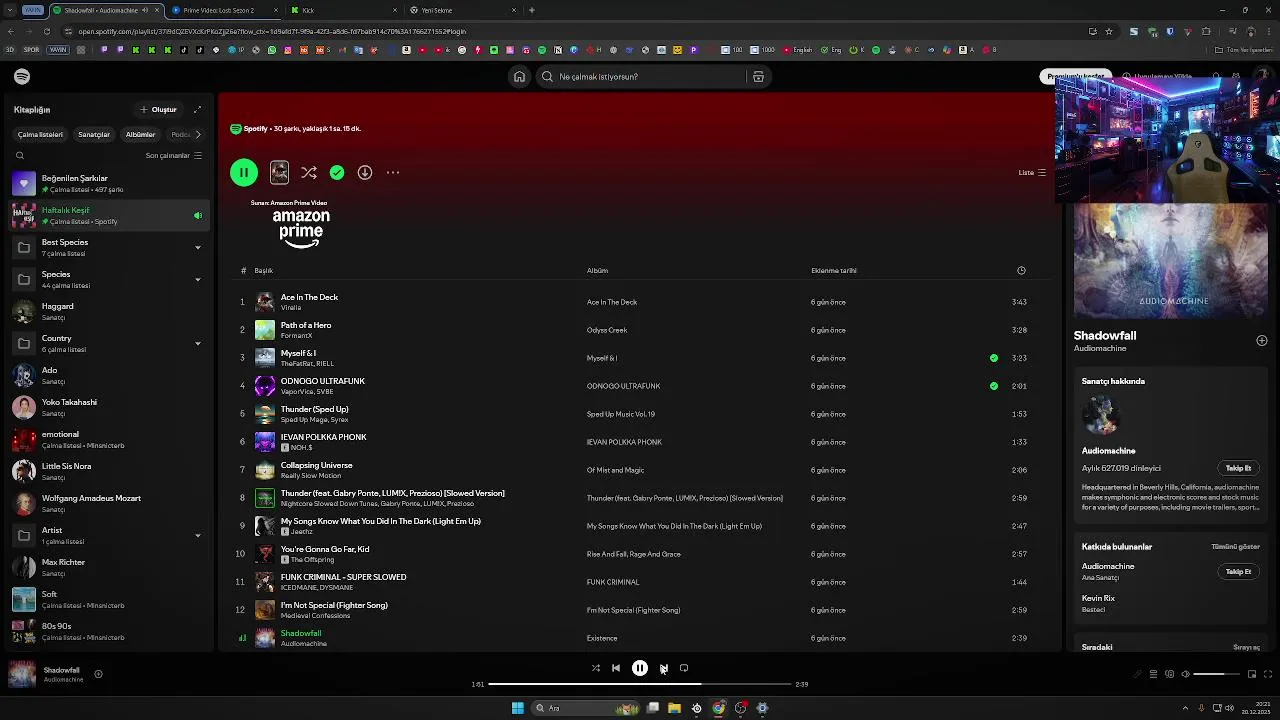This screenshot has height=720, width=1280.
Task: Open Beğenilen Şarkılar playlist
Action: point(106,183)
